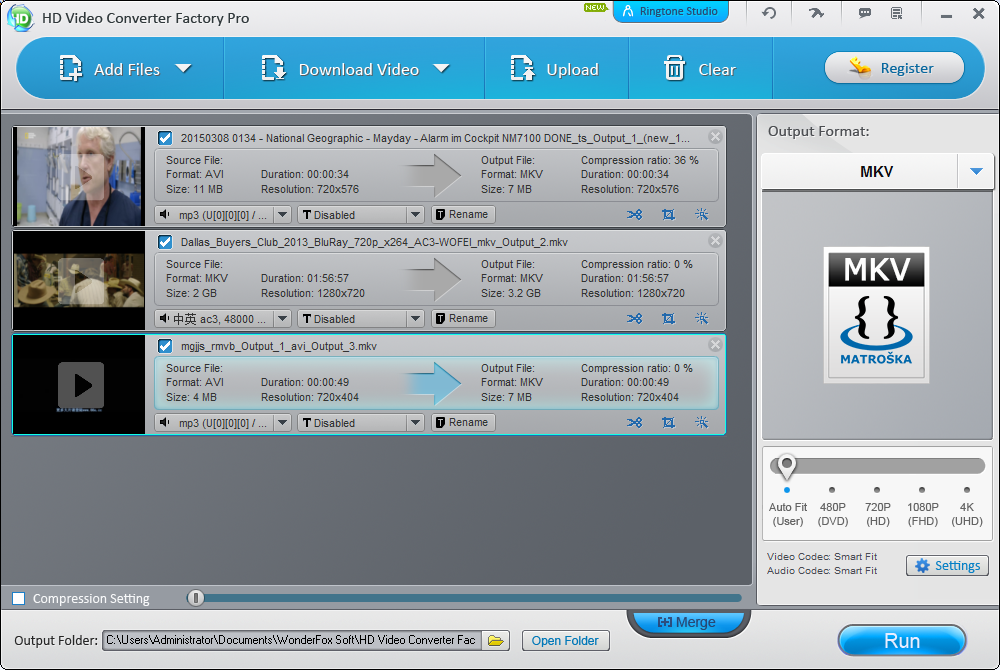Enable the Compression Setting checkbox
Image resolution: width=1000 pixels, height=670 pixels.
[x=19, y=599]
